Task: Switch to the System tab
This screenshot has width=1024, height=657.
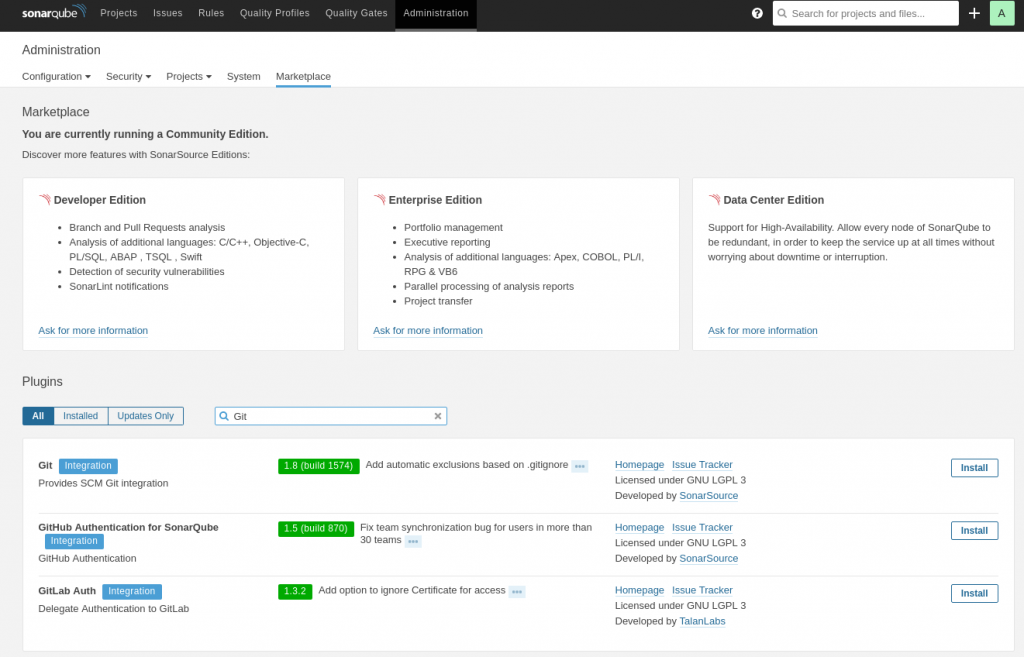Action: click(243, 76)
